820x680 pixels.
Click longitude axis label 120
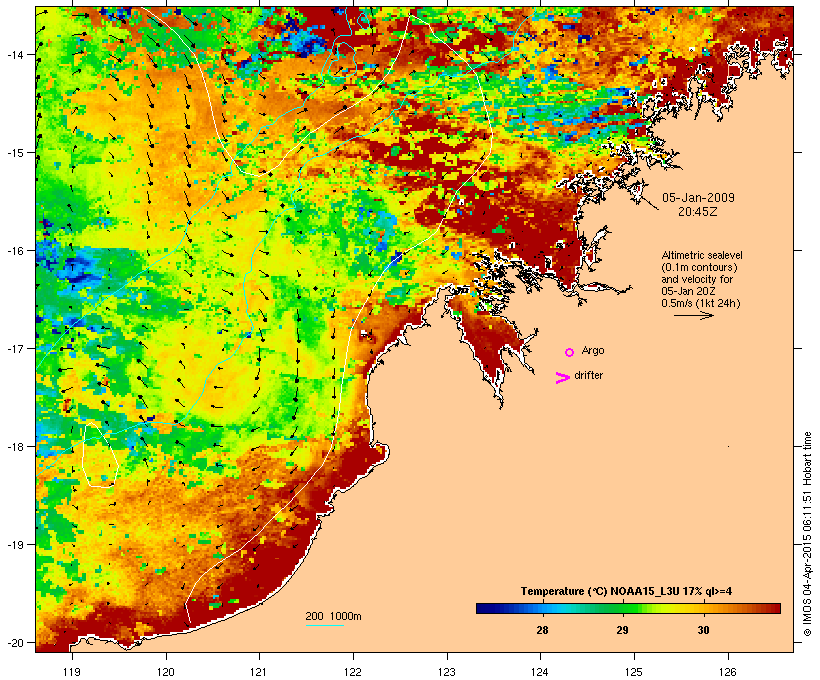coord(166,672)
